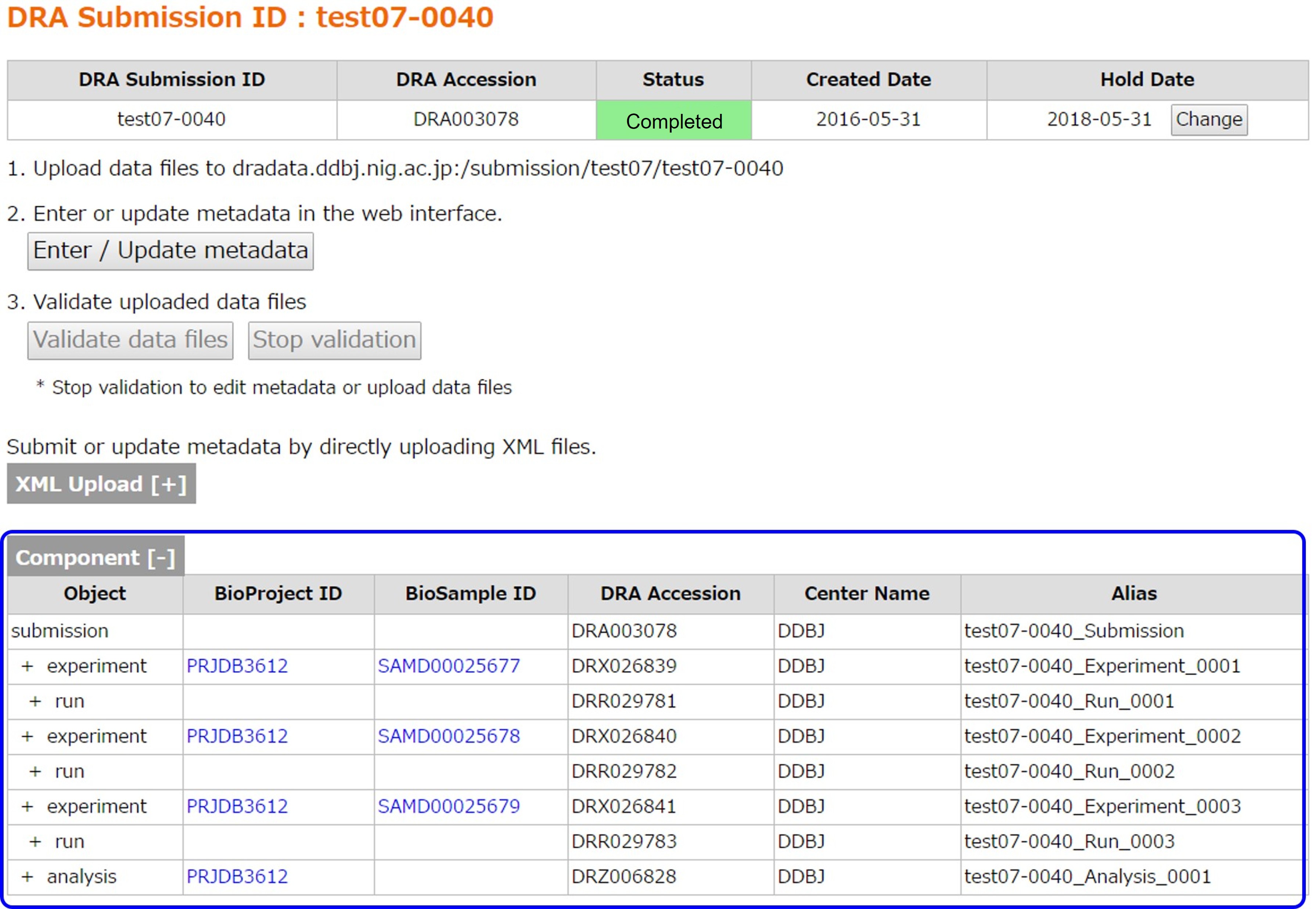Collapse the Component [-] section

point(95,558)
